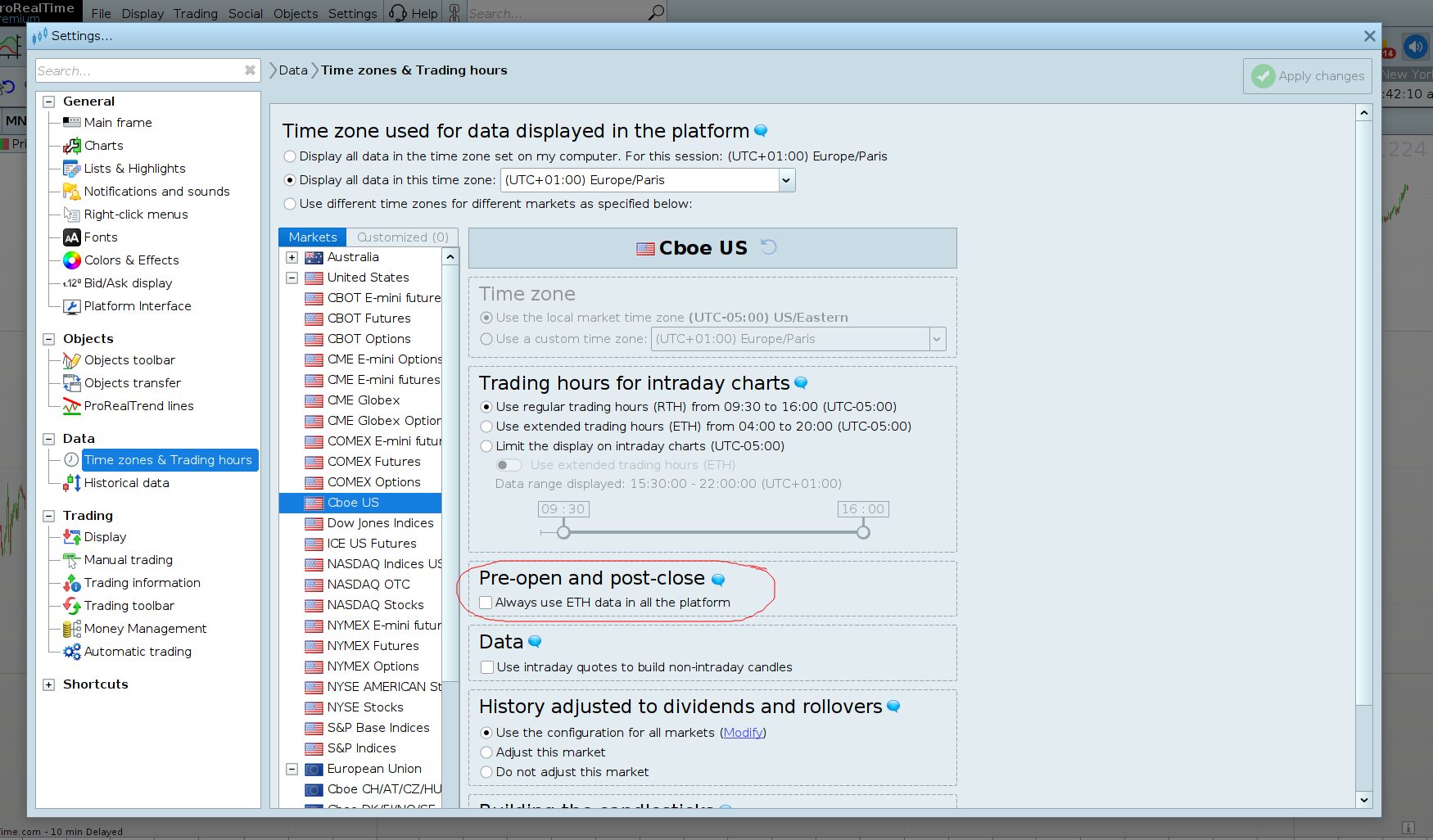The height and width of the screenshot is (840, 1433).
Task: Open the Fonts settings icon
Action: click(x=71, y=237)
